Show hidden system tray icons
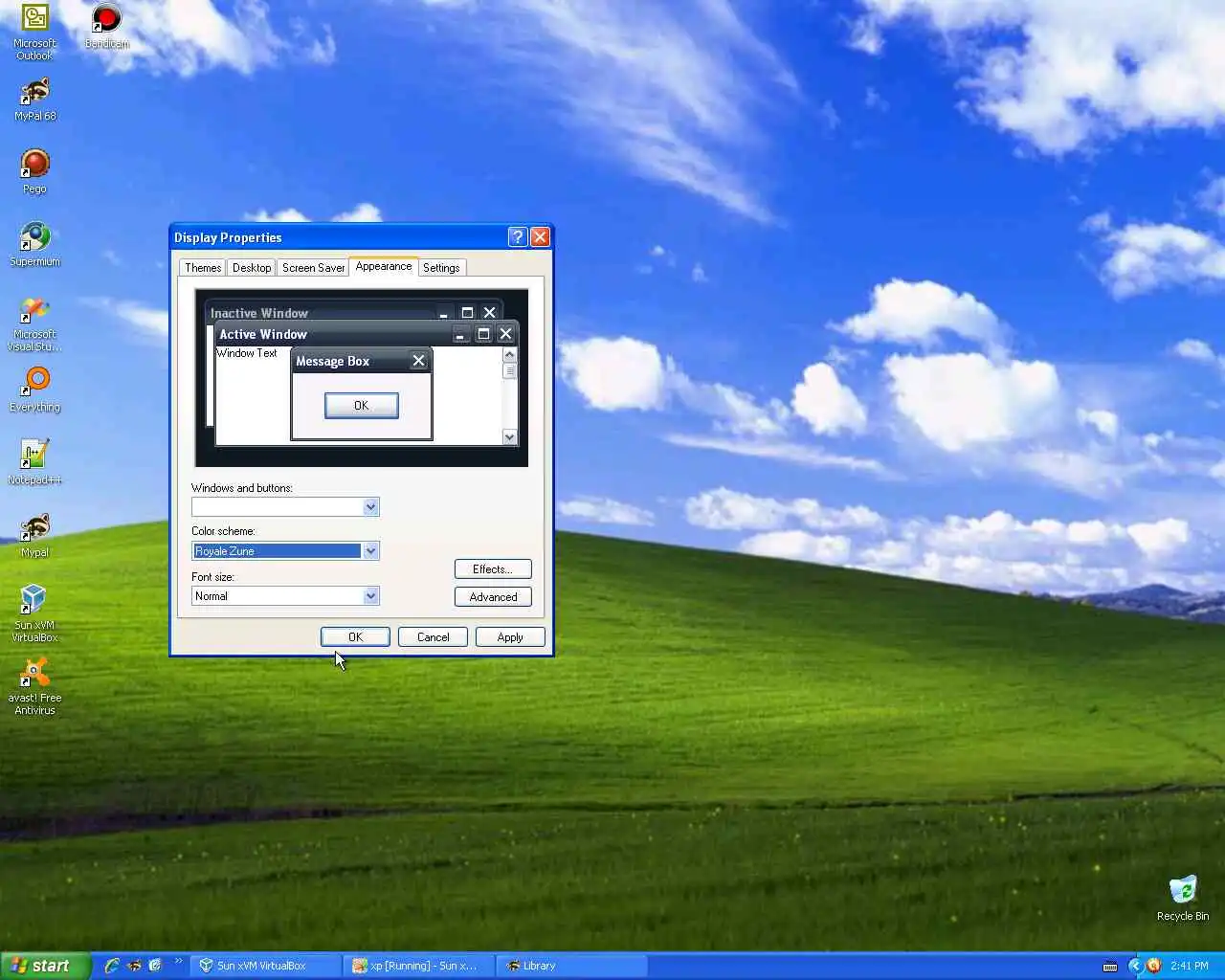This screenshot has width=1225, height=980. pos(1135,966)
